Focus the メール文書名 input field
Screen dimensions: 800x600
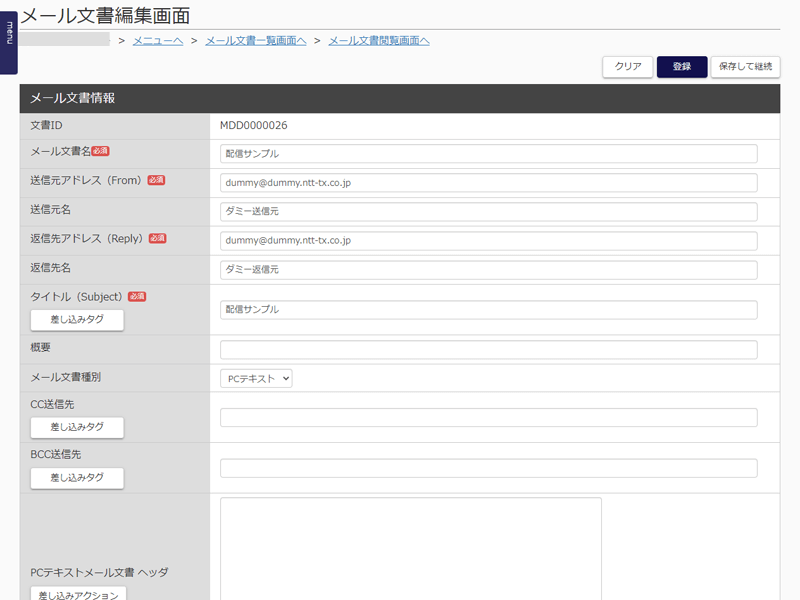click(488, 154)
